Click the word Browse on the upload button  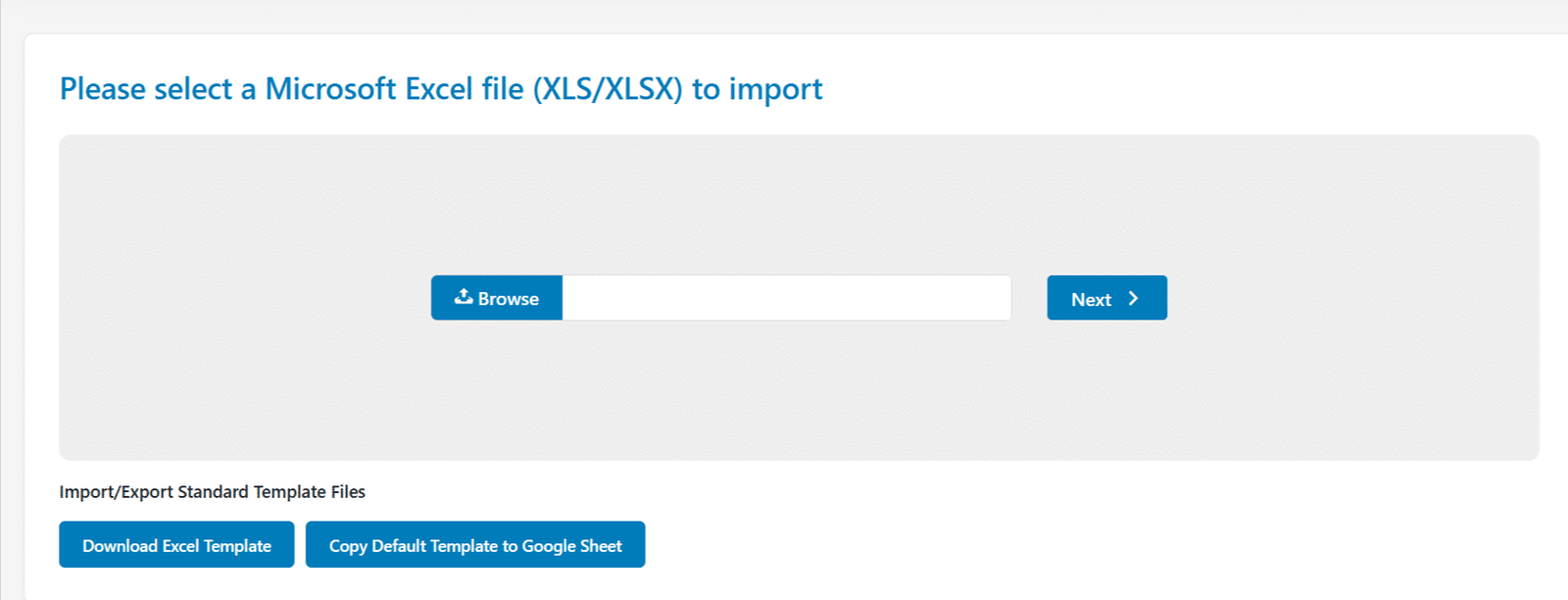tap(509, 299)
